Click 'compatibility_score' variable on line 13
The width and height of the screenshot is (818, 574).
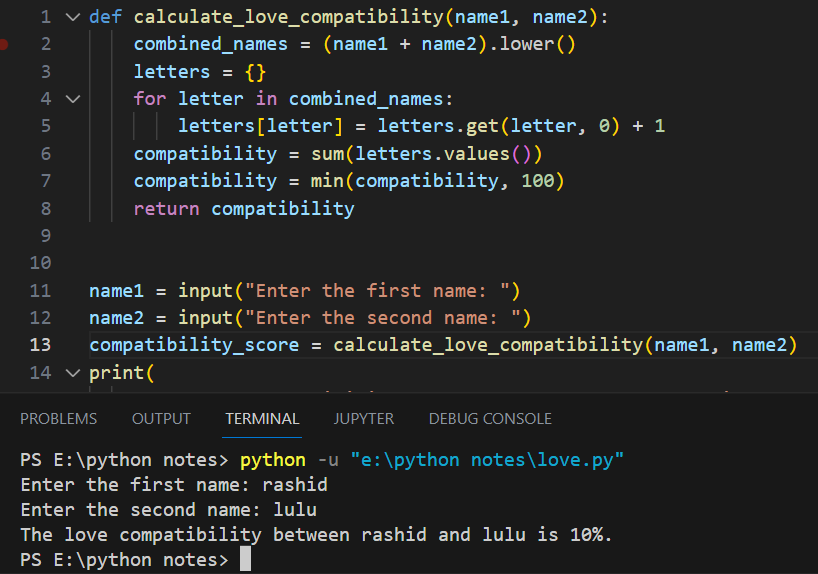click(x=194, y=345)
